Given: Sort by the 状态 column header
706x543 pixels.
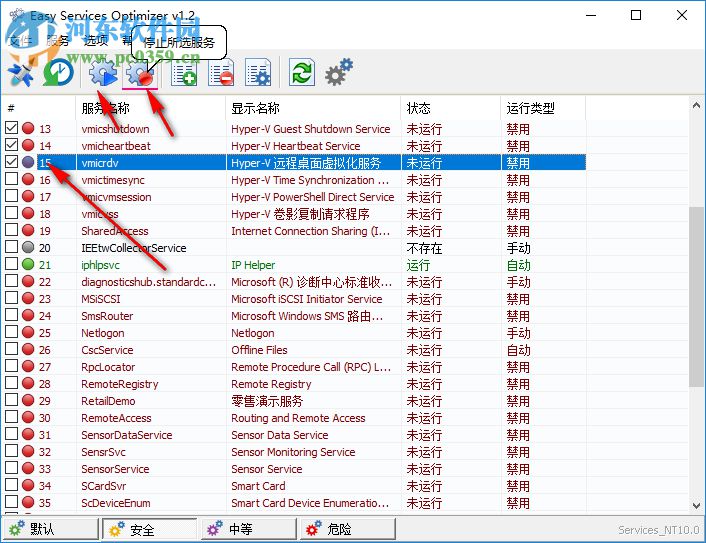Looking at the screenshot, I should (451, 108).
